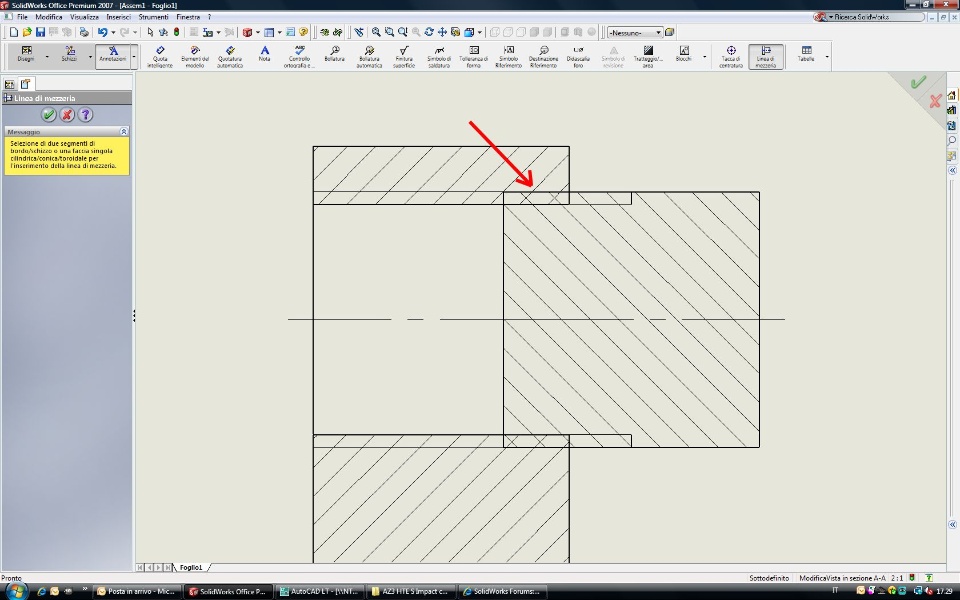This screenshot has width=960, height=600.
Task: Open the File menu
Action: point(22,17)
